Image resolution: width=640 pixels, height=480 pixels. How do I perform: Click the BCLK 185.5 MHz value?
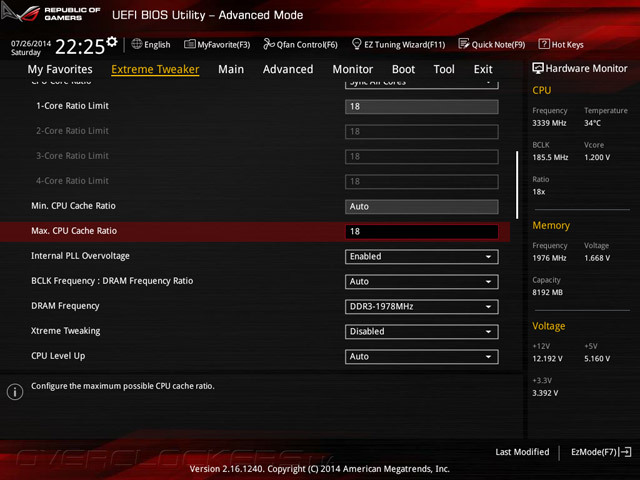(550, 157)
